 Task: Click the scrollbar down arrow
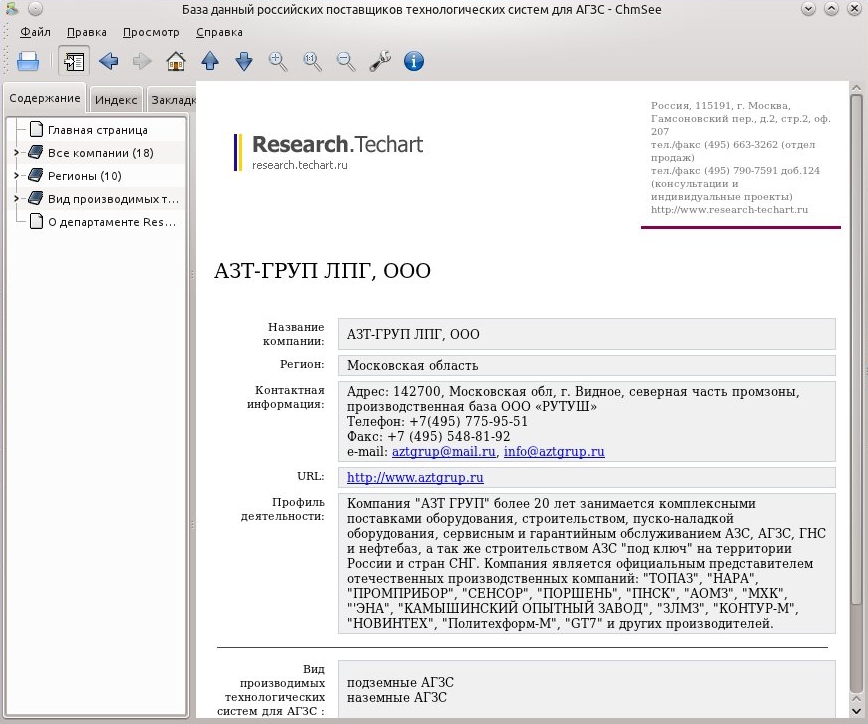tap(856, 711)
